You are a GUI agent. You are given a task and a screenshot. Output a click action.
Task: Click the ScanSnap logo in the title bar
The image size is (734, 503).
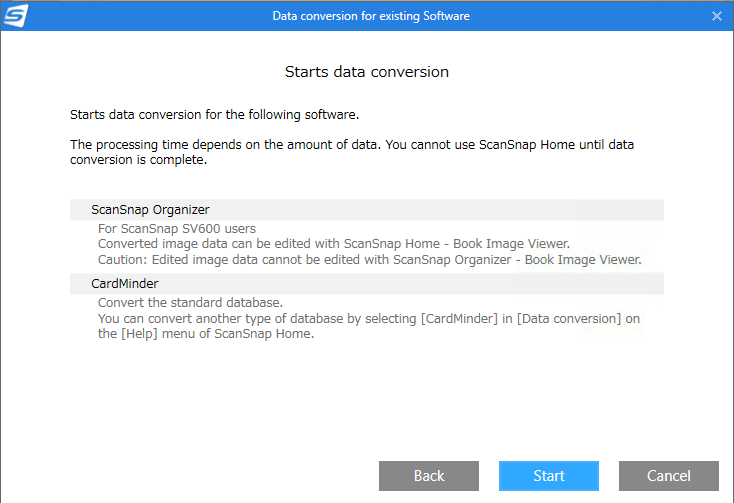[16, 16]
